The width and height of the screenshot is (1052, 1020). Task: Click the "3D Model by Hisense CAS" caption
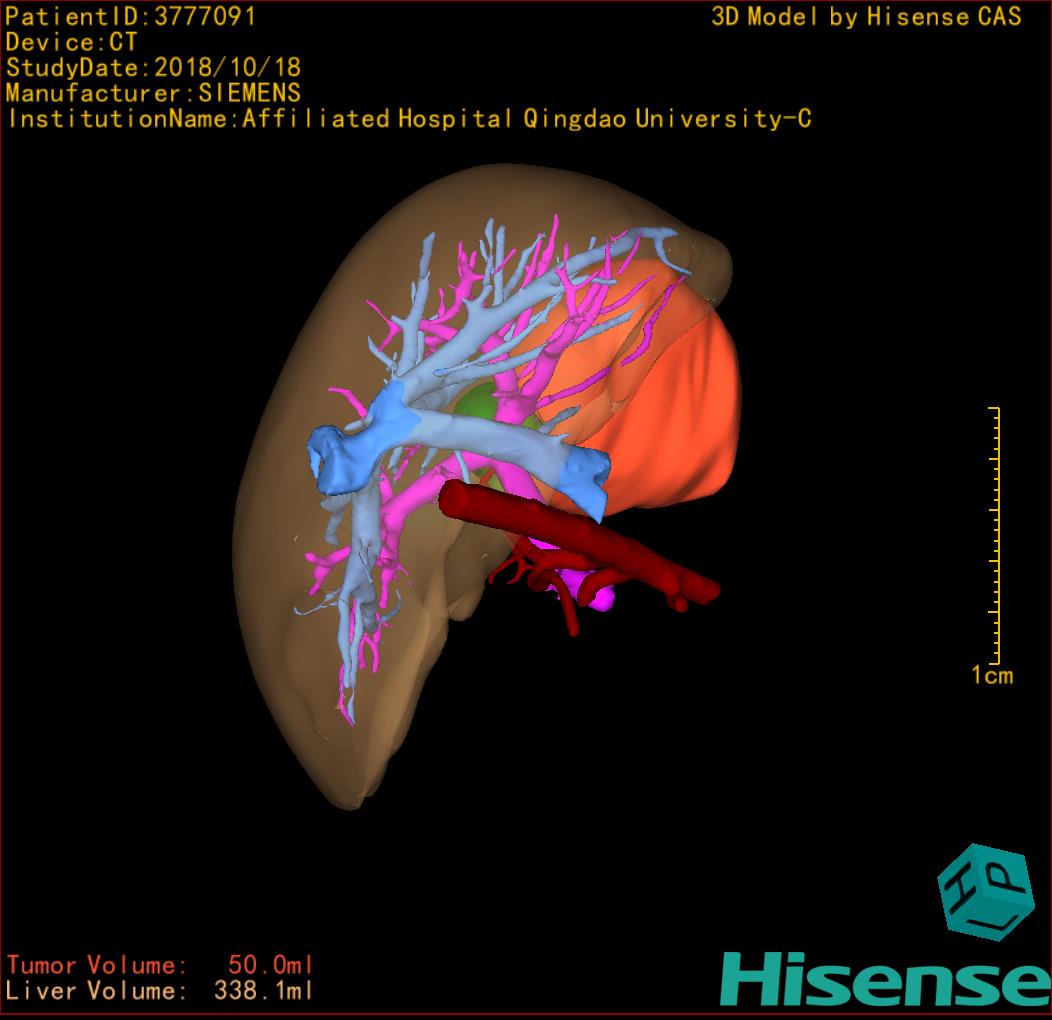point(866,17)
